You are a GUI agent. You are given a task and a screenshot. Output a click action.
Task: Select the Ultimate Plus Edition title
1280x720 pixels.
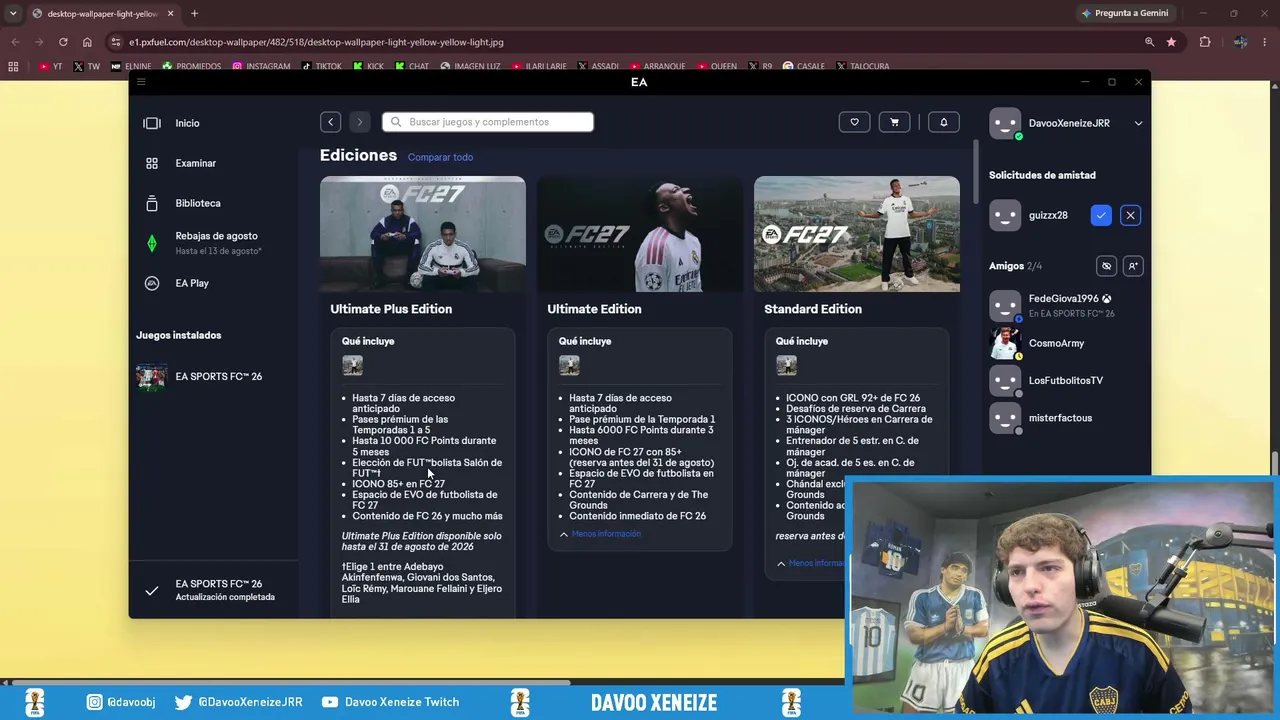click(x=391, y=309)
